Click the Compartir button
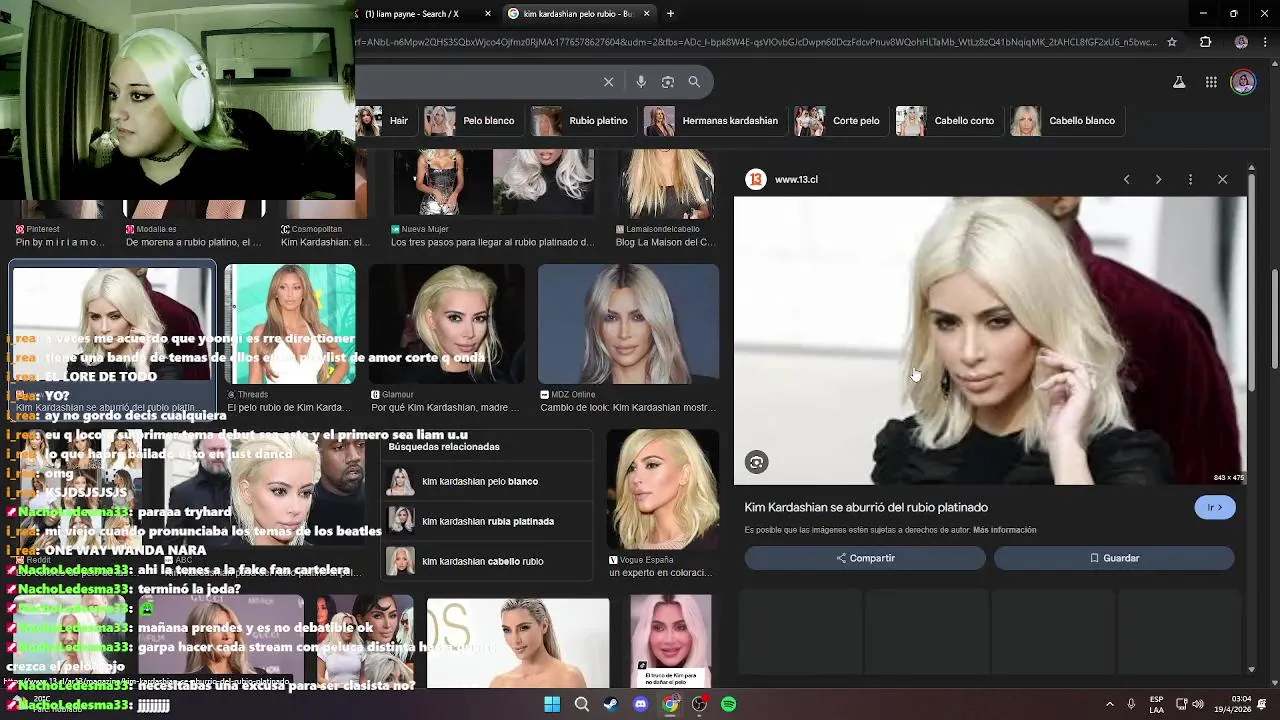This screenshot has height=720, width=1280. (865, 558)
